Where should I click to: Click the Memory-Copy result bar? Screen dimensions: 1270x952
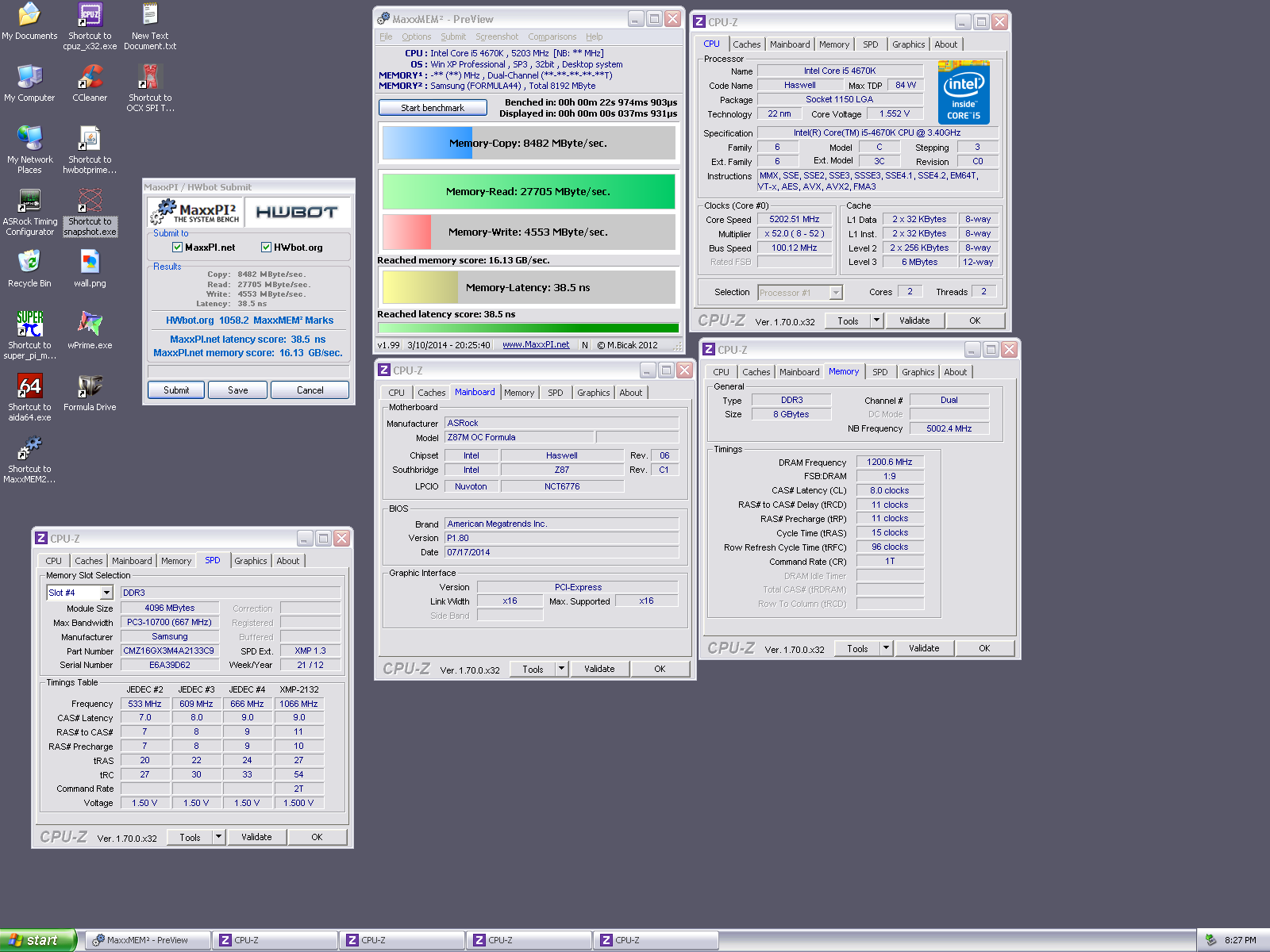529,144
